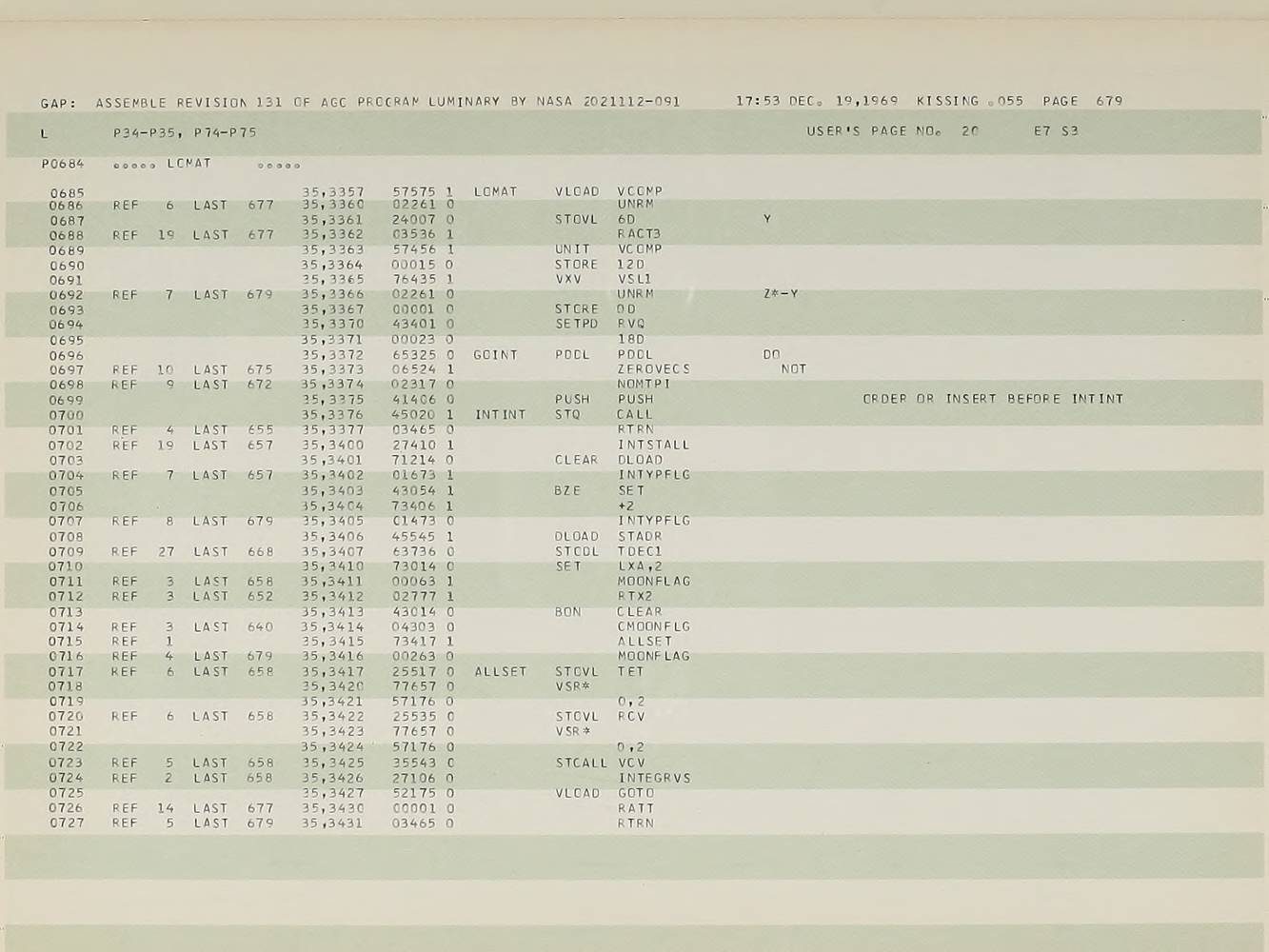
Task: Select address '35,3357'
Action: click(333, 192)
